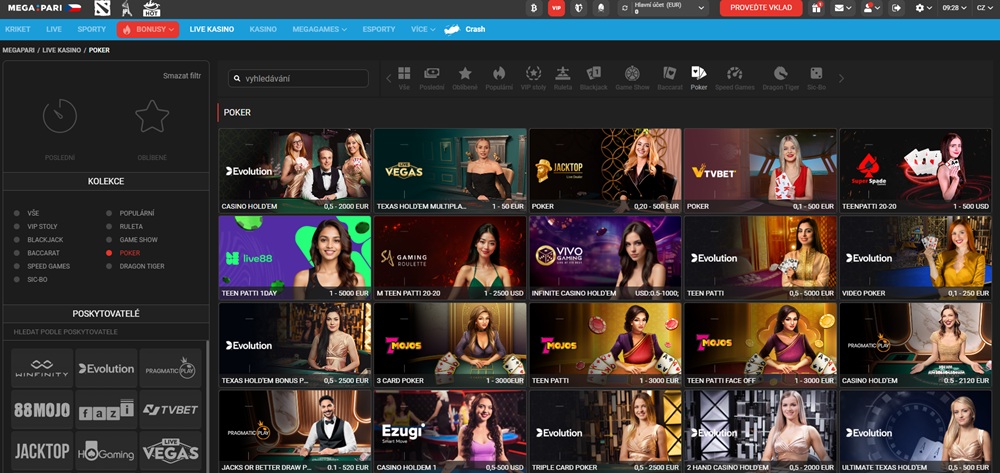Expand the VÍCE dropdown menu
Image resolution: width=1000 pixels, height=473 pixels.
click(423, 29)
